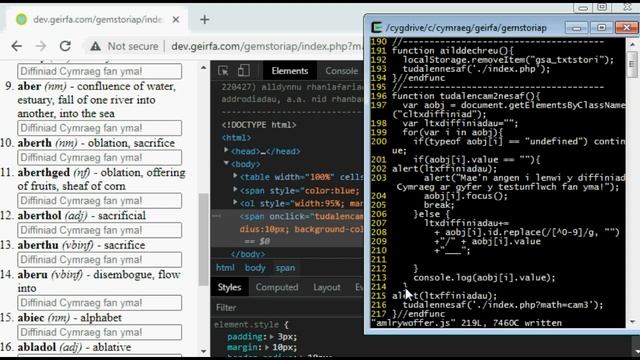Viewport: 640px width, 360px height.
Task: Close the dev.geirfa.com browser tab
Action: coord(176,20)
